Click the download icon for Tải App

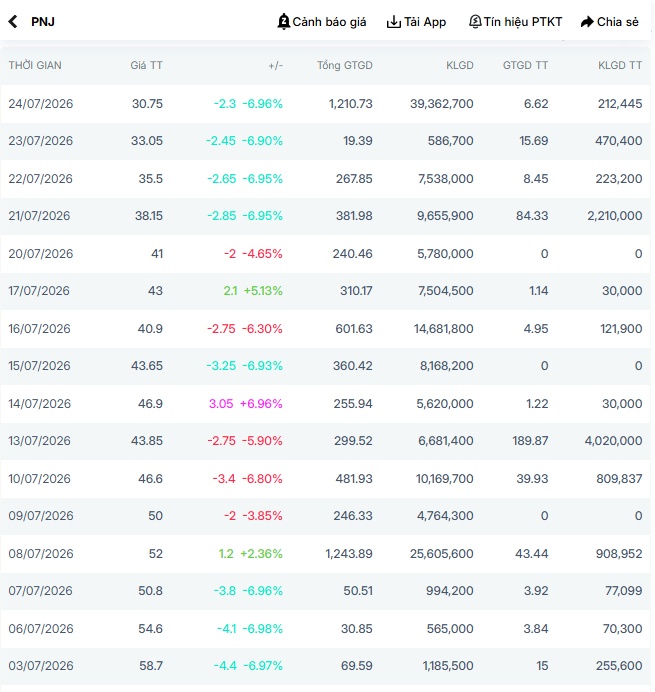(x=393, y=22)
